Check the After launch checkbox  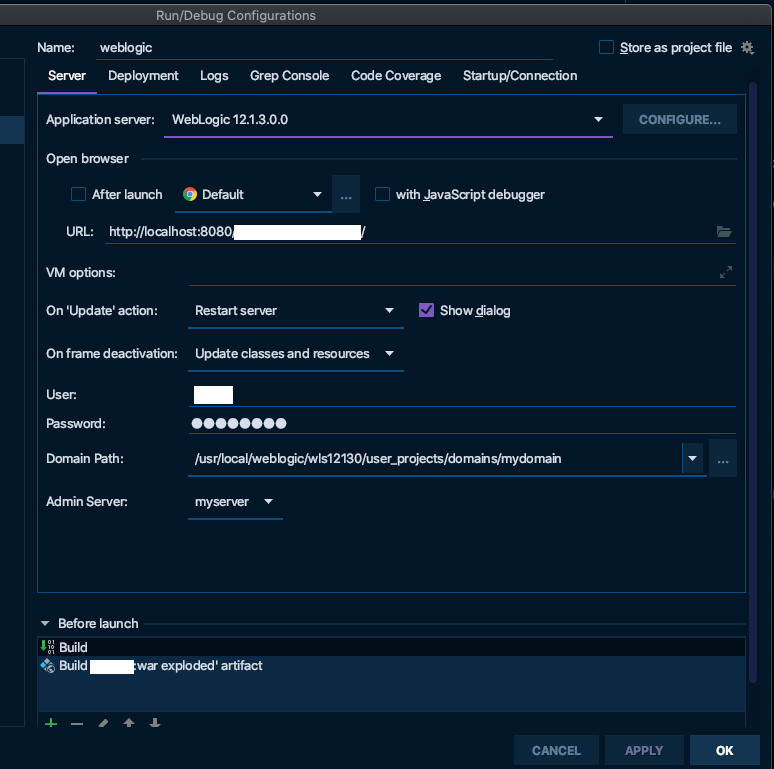pyautogui.click(x=78, y=194)
